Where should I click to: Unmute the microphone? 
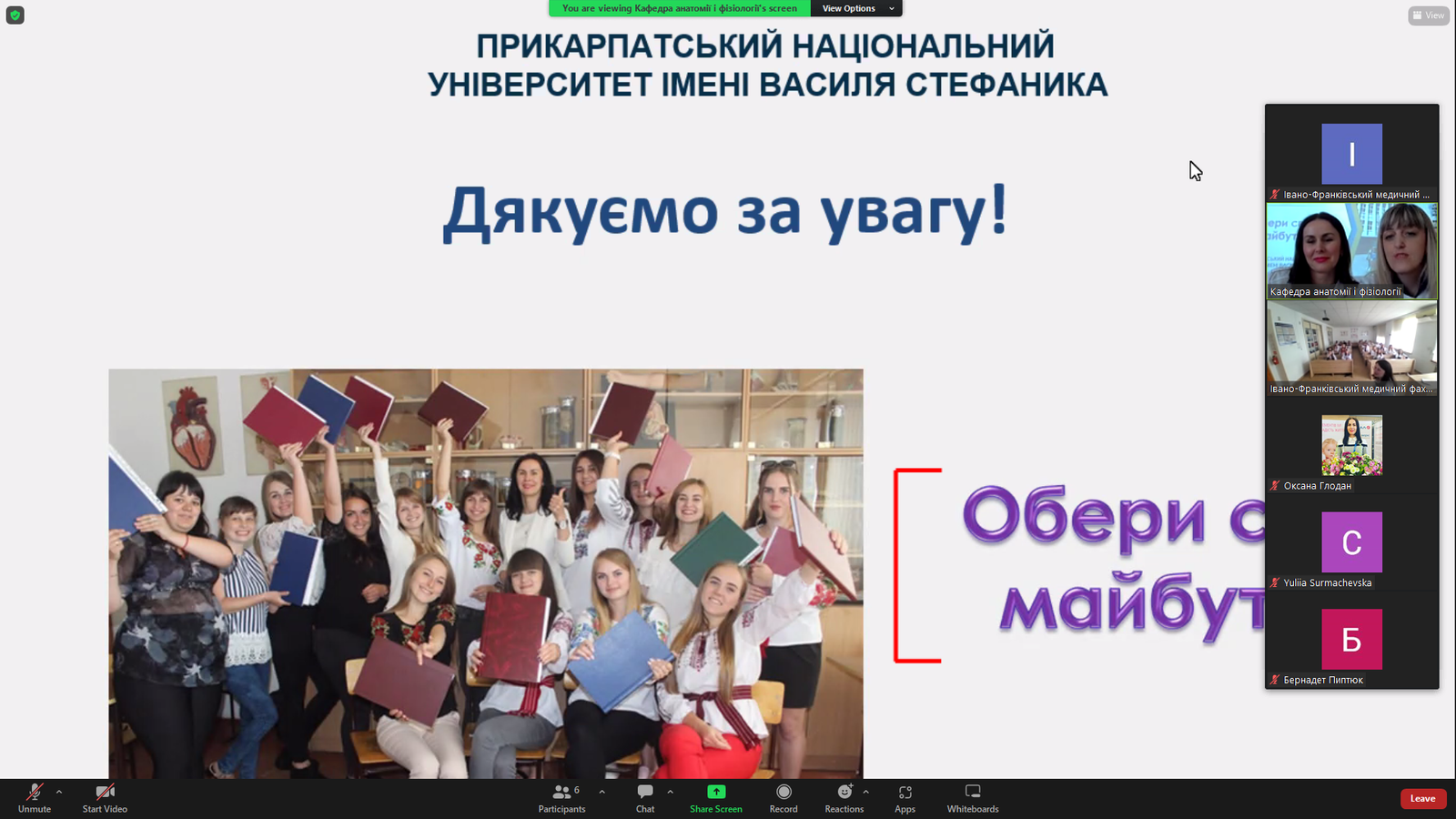35,798
